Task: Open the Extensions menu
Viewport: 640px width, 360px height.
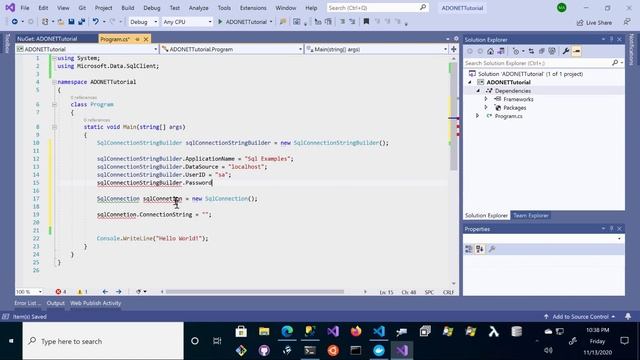Action: tap(253, 8)
